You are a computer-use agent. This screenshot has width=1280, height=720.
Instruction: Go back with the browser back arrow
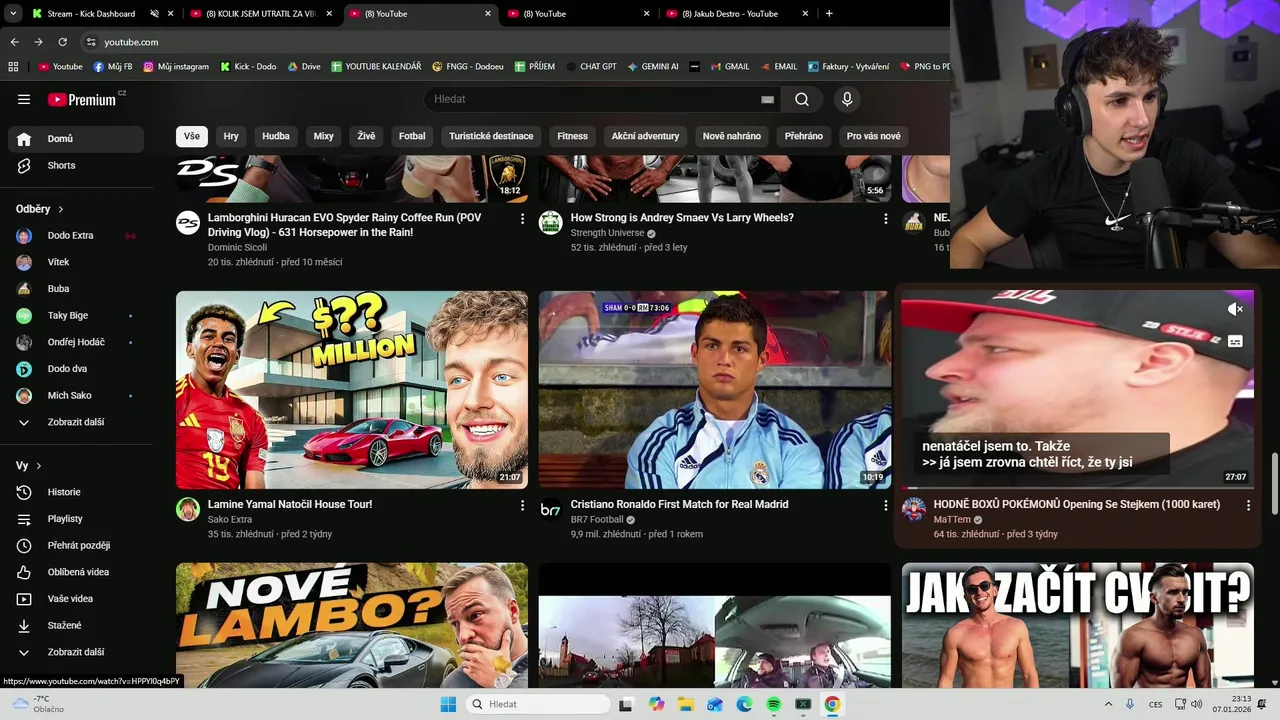(x=14, y=42)
